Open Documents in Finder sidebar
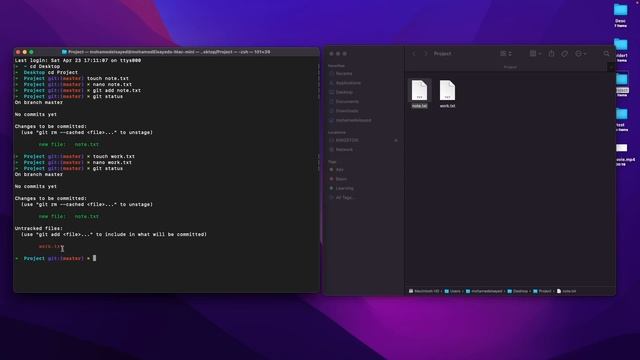 347,102
